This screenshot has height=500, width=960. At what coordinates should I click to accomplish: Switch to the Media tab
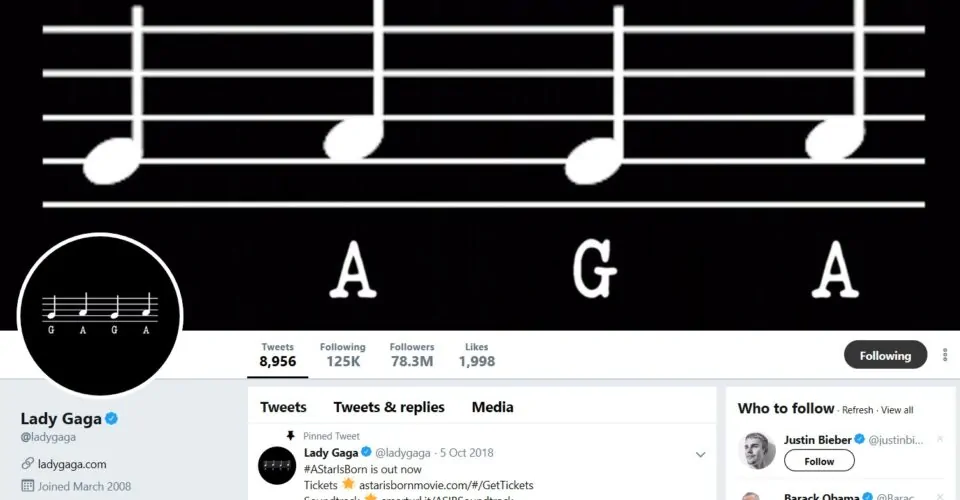492,407
